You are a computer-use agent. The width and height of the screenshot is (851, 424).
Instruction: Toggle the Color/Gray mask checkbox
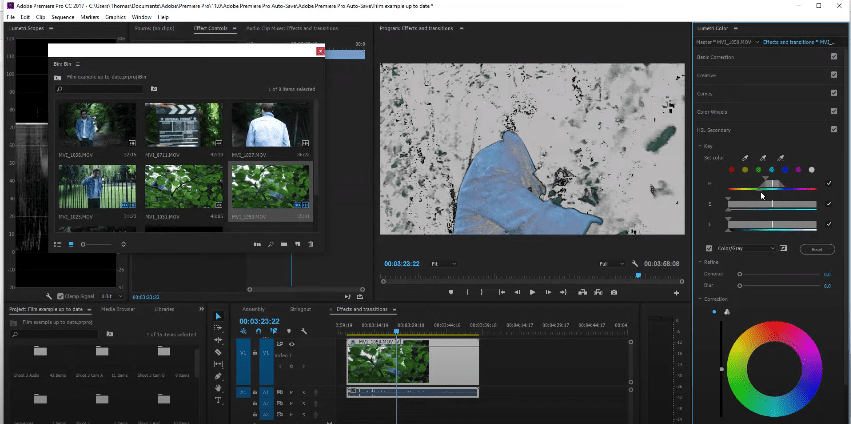tap(709, 249)
